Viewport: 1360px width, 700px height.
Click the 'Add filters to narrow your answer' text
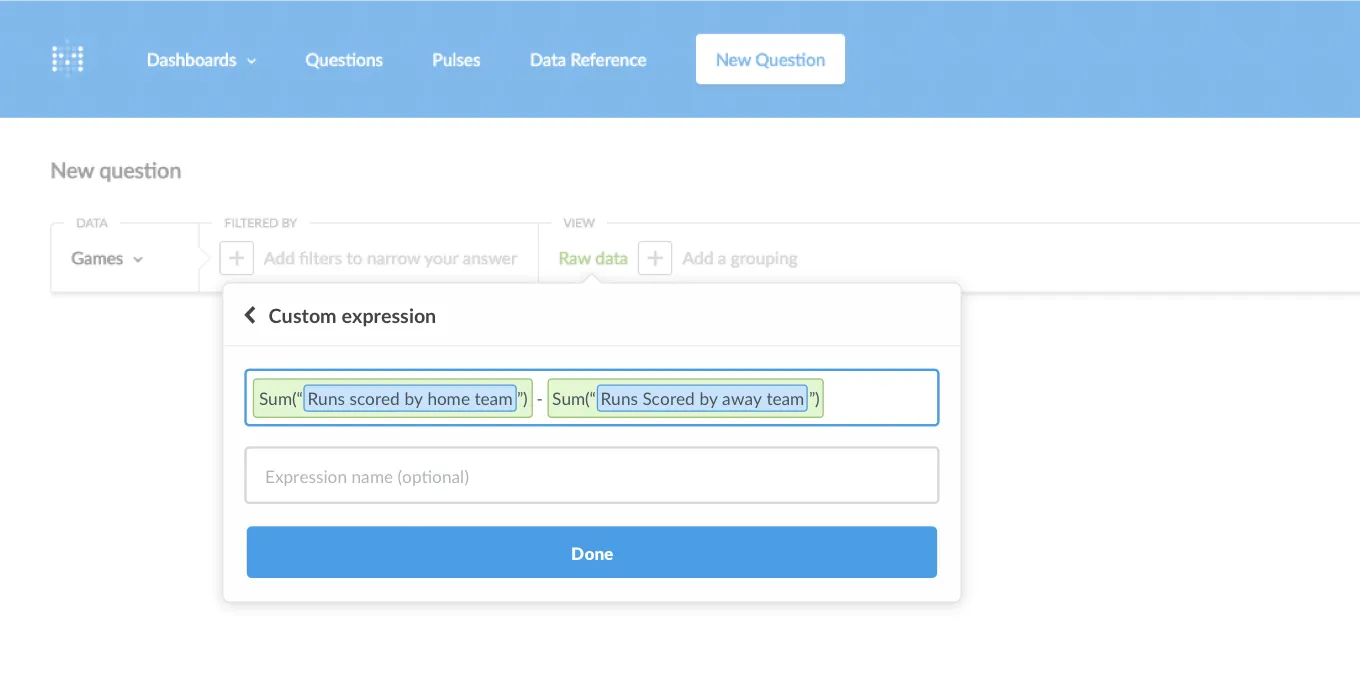[x=390, y=258]
